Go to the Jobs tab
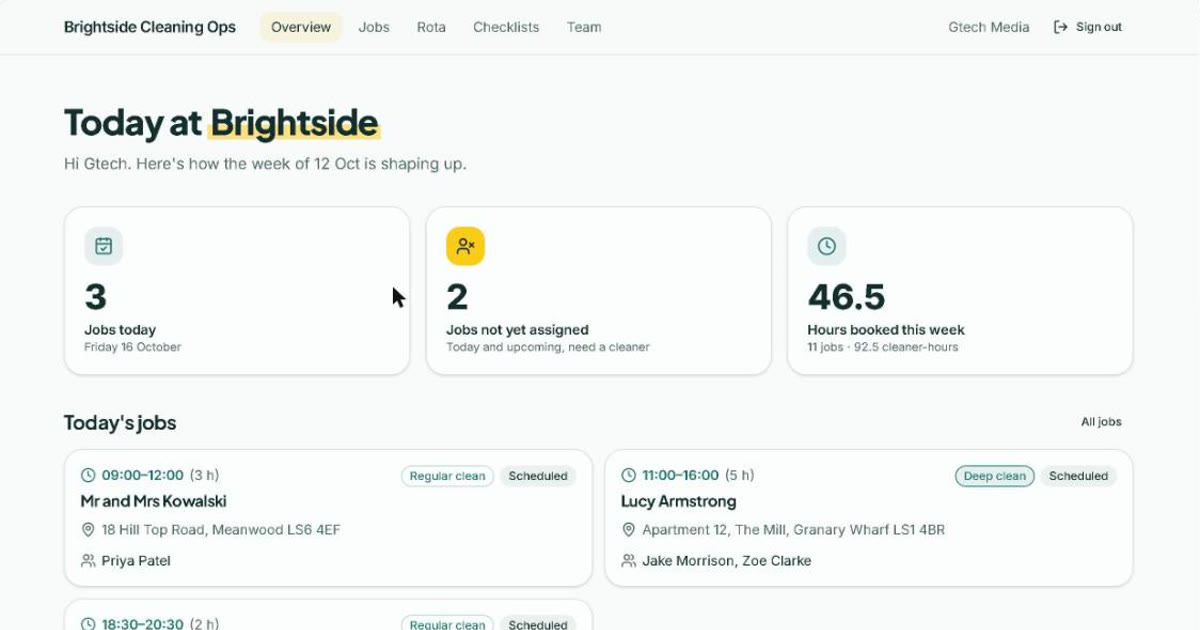 [x=374, y=27]
